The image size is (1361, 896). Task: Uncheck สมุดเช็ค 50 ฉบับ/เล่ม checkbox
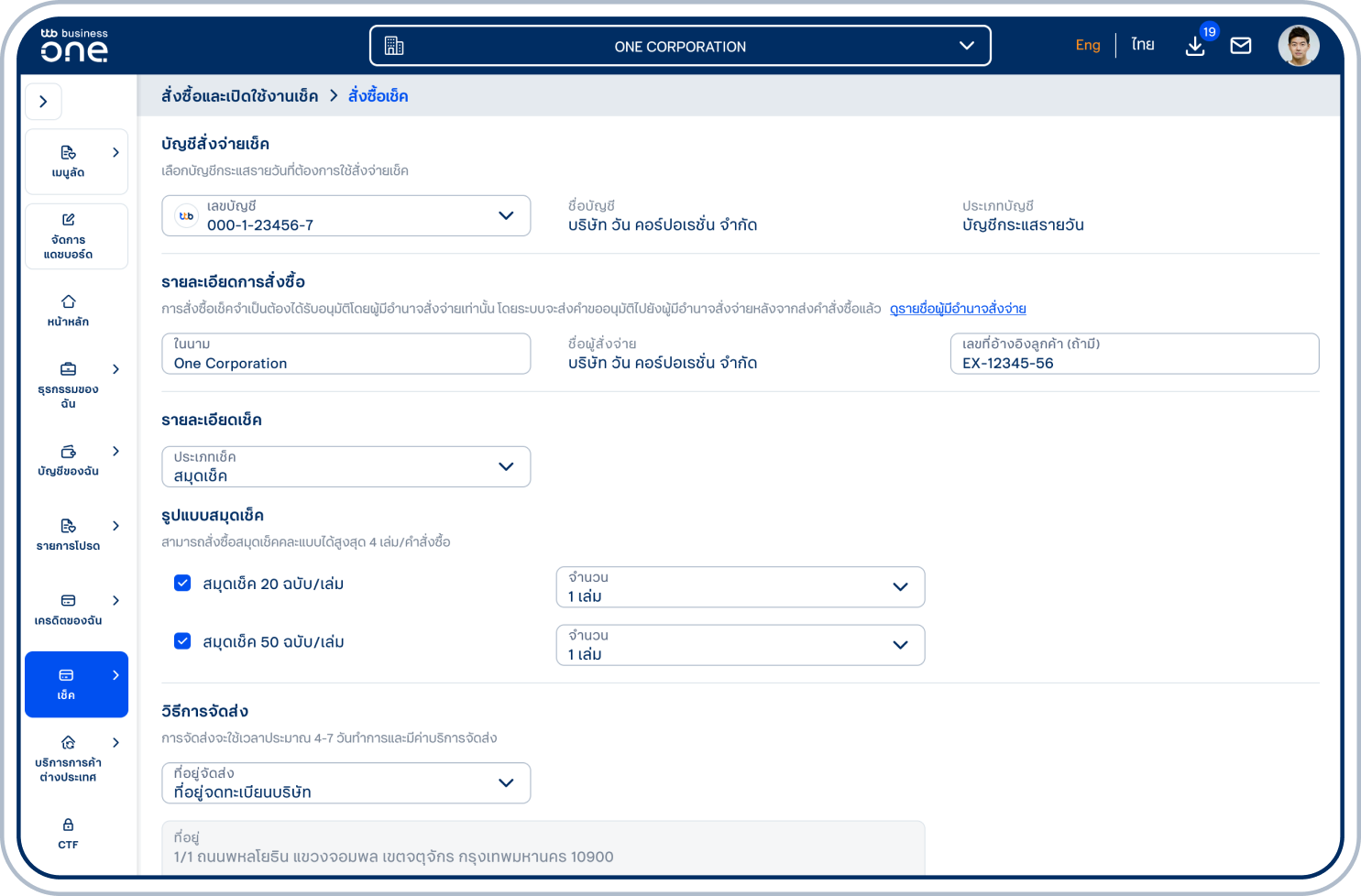[182, 641]
